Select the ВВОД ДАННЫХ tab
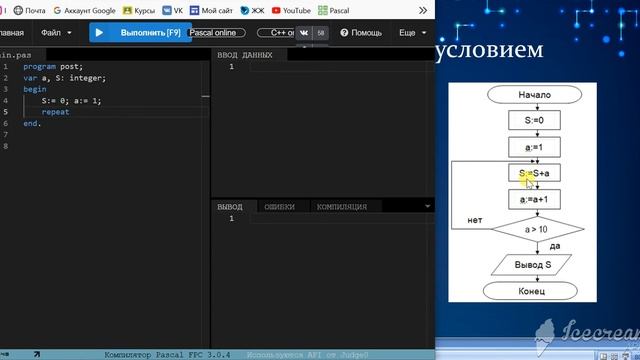Viewport: 640px width, 360px height. point(245,55)
